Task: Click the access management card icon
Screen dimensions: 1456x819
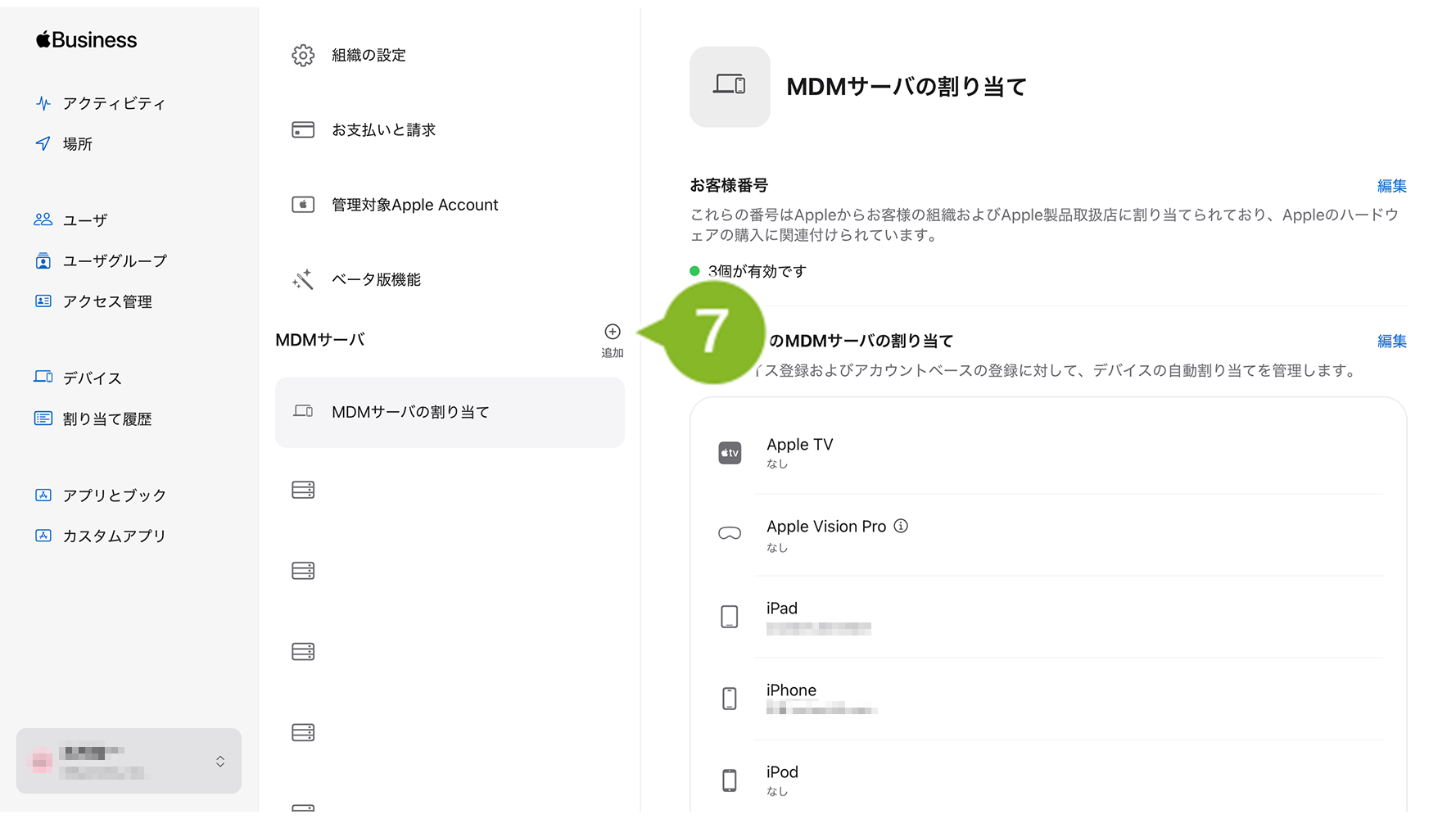Action: pyautogui.click(x=43, y=301)
